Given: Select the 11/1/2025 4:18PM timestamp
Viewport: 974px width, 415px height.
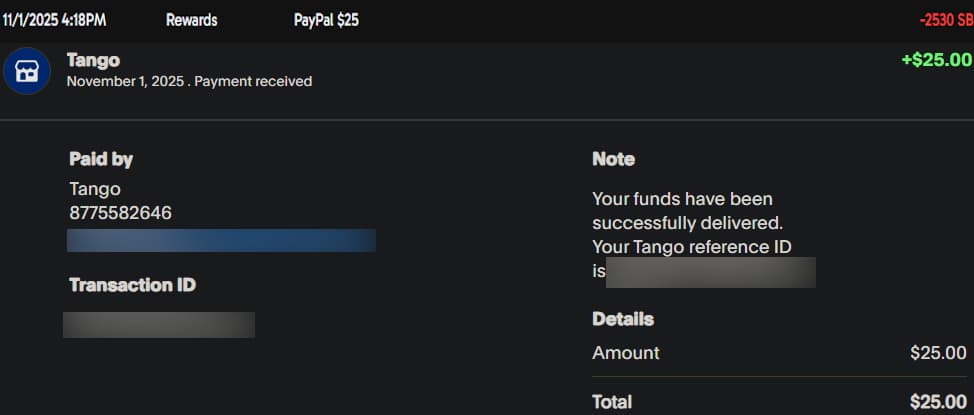Looking at the screenshot, I should coord(54,20).
